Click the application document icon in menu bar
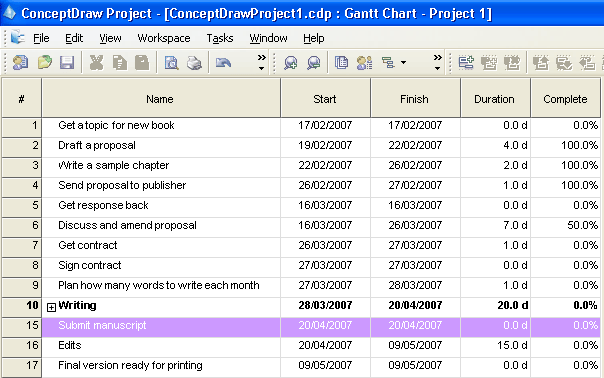 17,38
